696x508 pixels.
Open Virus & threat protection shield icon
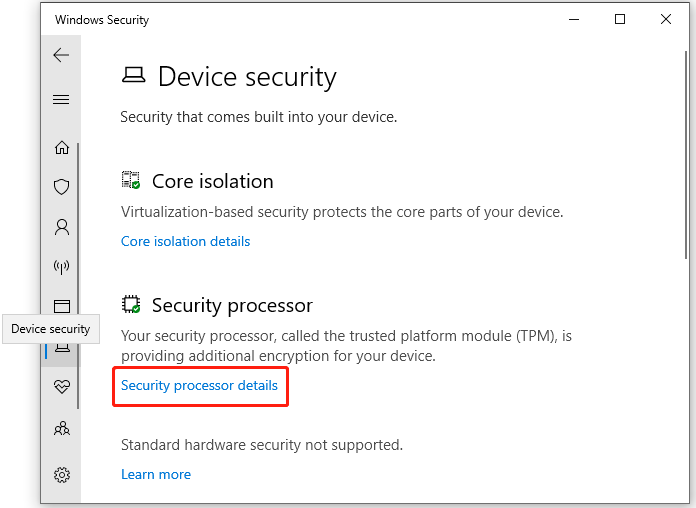[x=62, y=187]
